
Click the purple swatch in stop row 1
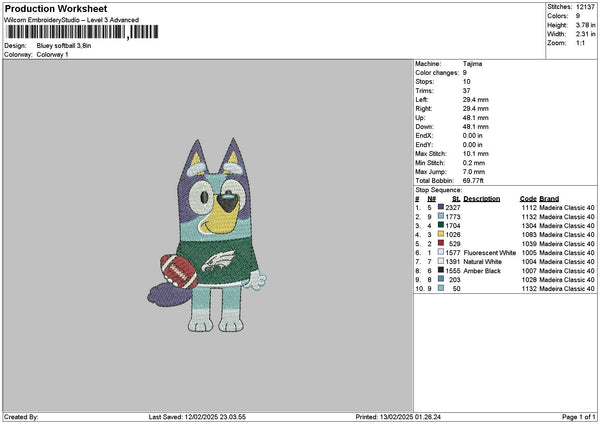coord(441,207)
